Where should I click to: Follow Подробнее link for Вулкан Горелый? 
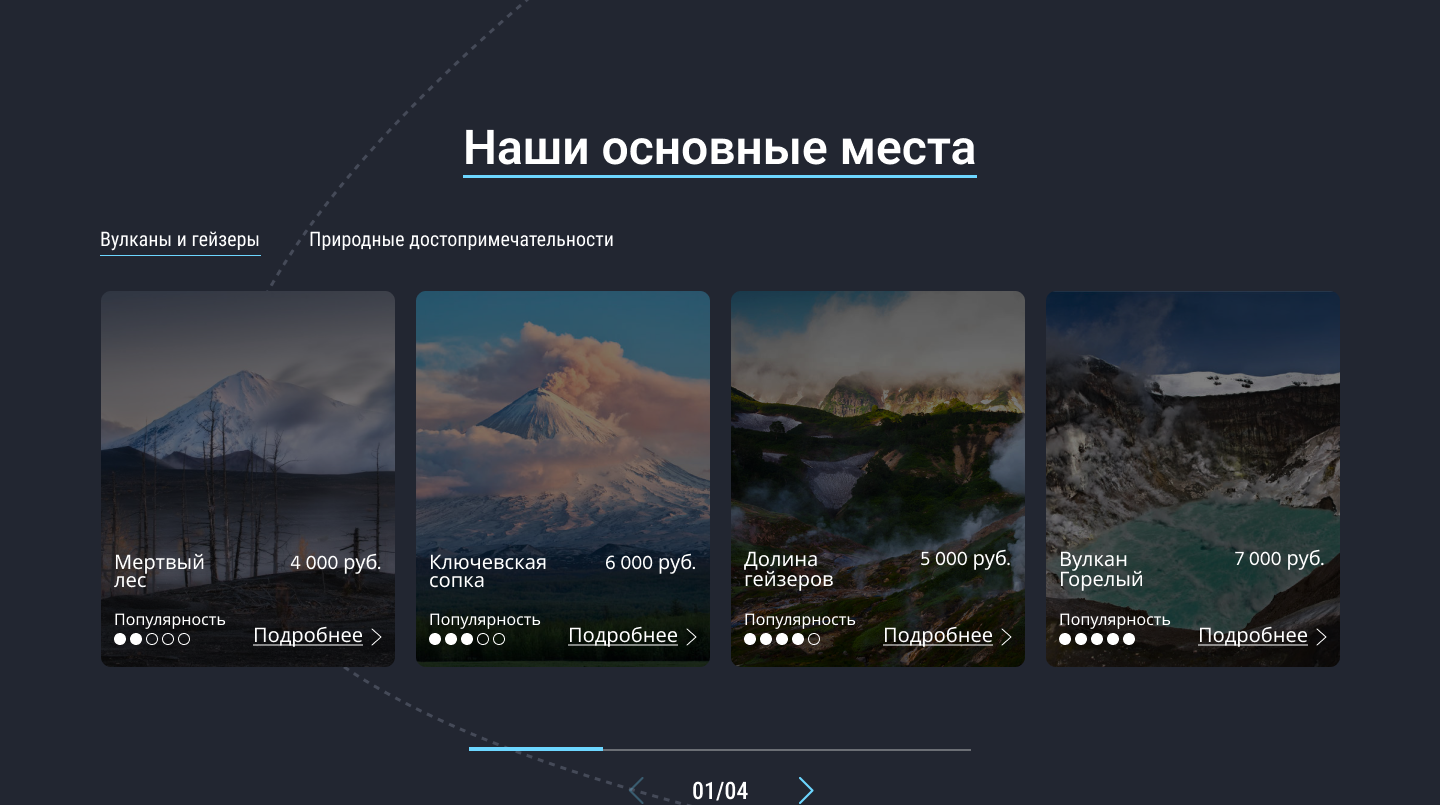point(1253,636)
